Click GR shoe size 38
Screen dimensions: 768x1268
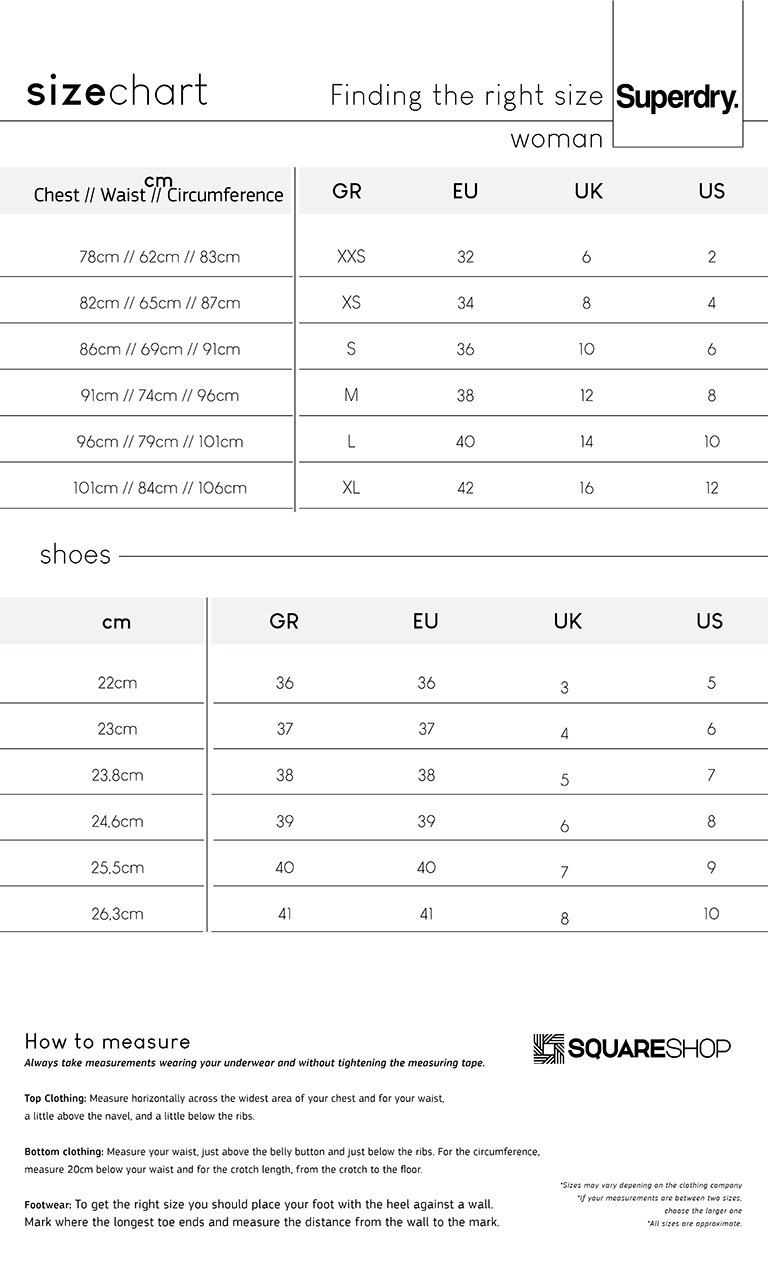285,775
